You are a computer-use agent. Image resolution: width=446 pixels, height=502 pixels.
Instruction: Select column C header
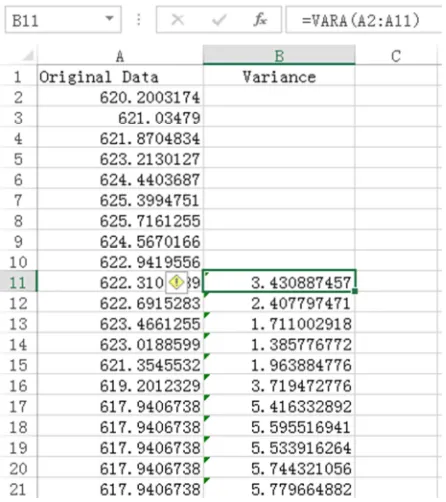[x=396, y=56]
